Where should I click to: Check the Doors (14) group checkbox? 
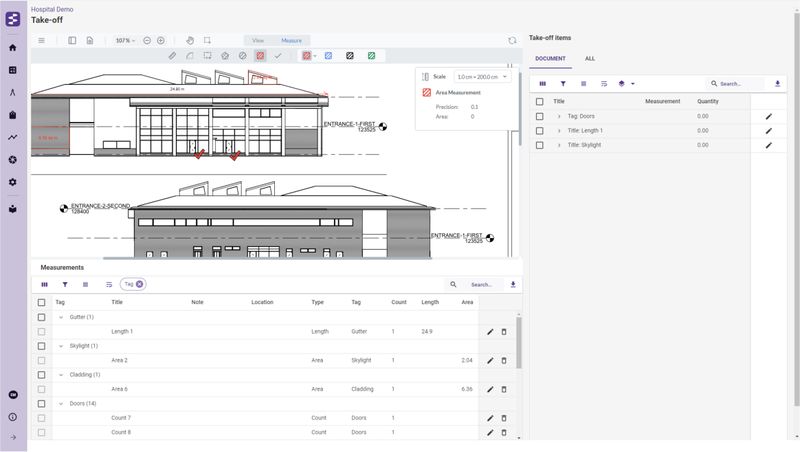[41, 404]
